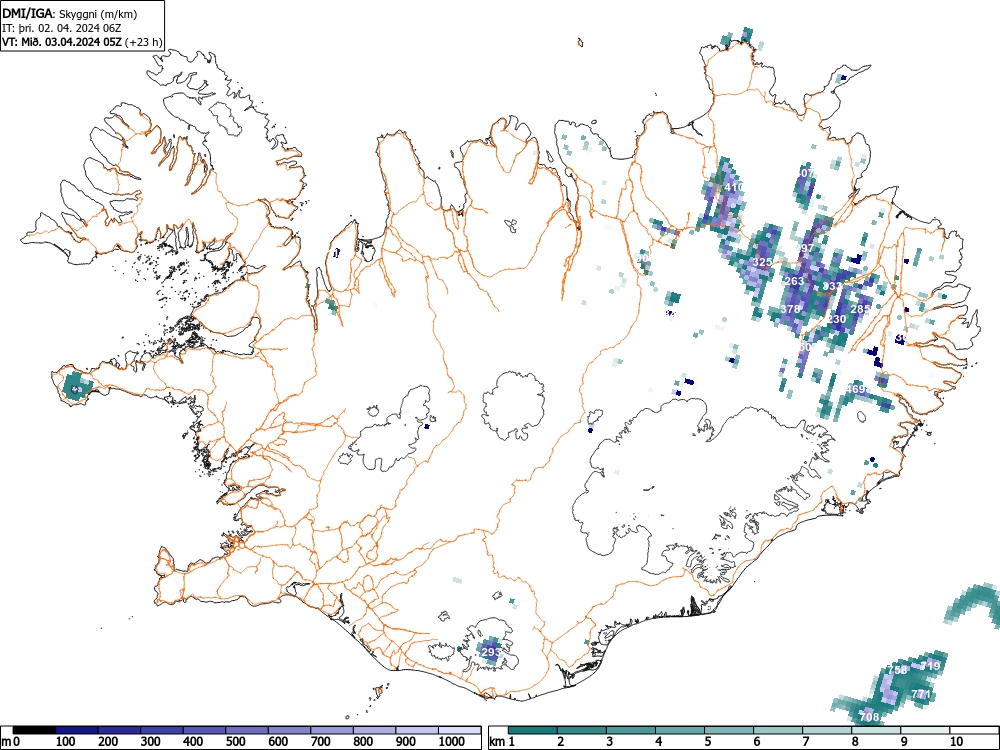Image resolution: width=1000 pixels, height=750 pixels.
Task: Click the map value label '469'
Action: tap(856, 389)
